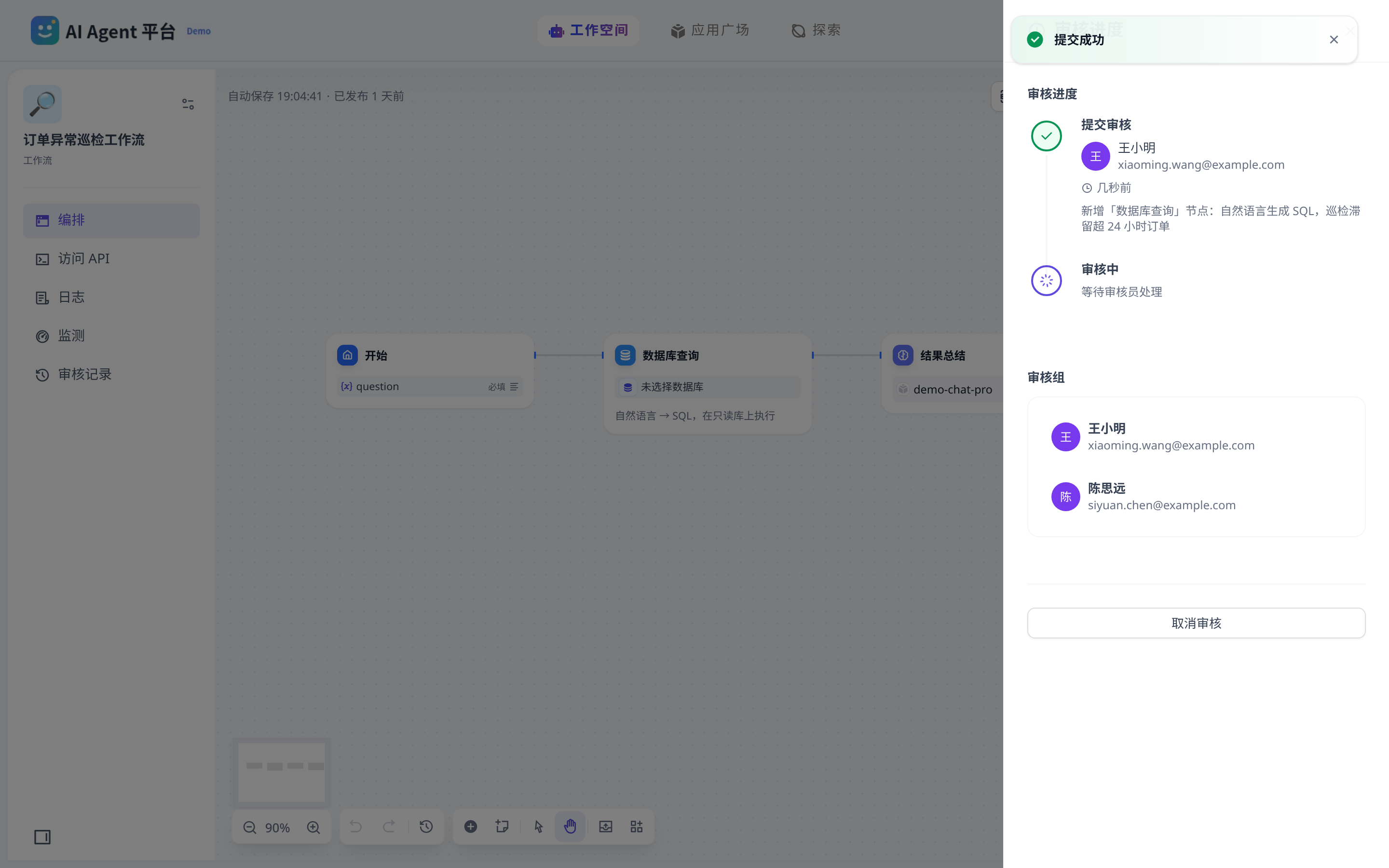Viewport: 1389px width, 868px height.
Task: Click xiaoming.wang@example.com under 提交审核
Action: click(x=1201, y=165)
